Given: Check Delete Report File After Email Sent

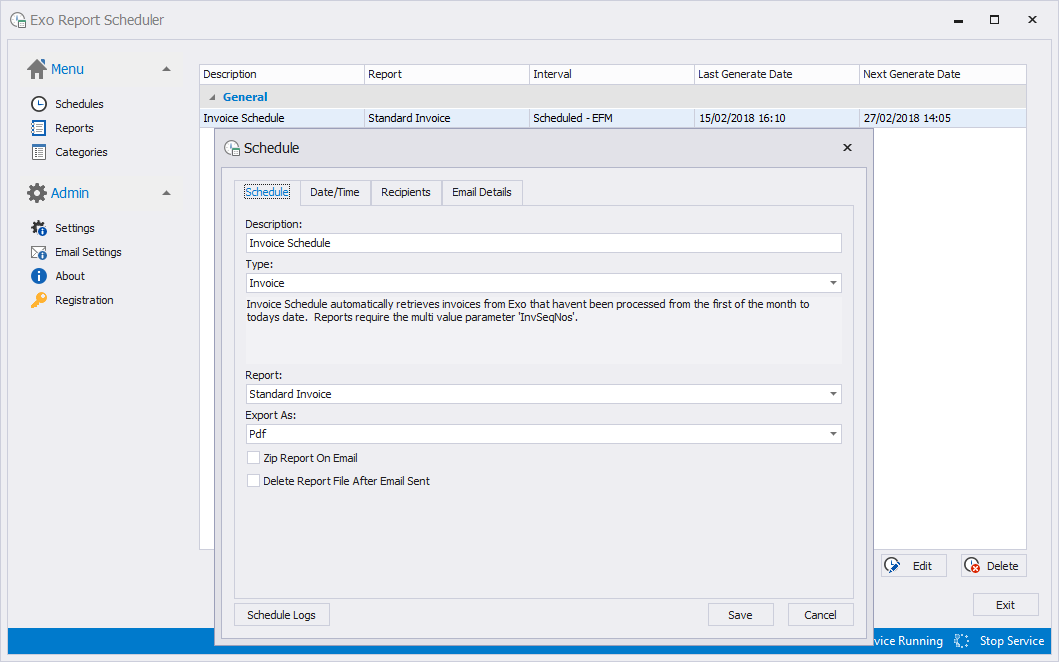Looking at the screenshot, I should [x=253, y=481].
